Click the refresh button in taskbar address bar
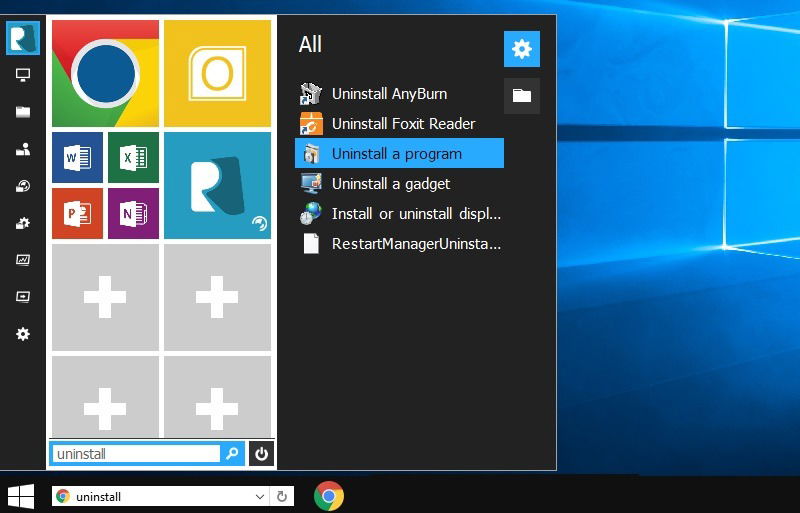800x513 pixels. point(282,496)
